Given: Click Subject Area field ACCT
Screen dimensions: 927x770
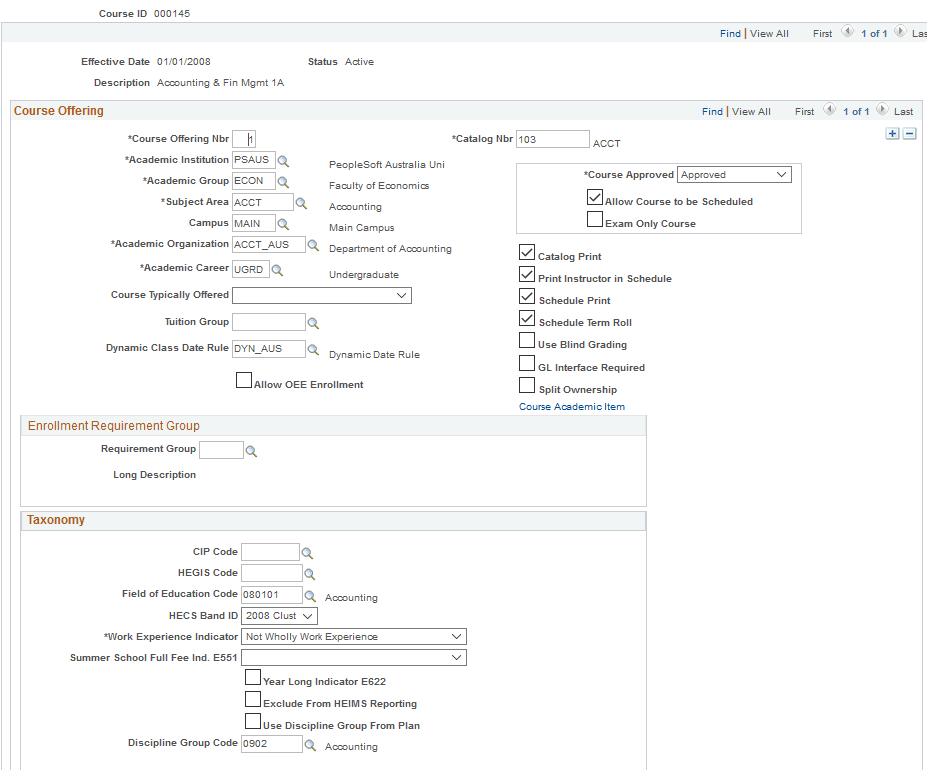Looking at the screenshot, I should [262, 202].
